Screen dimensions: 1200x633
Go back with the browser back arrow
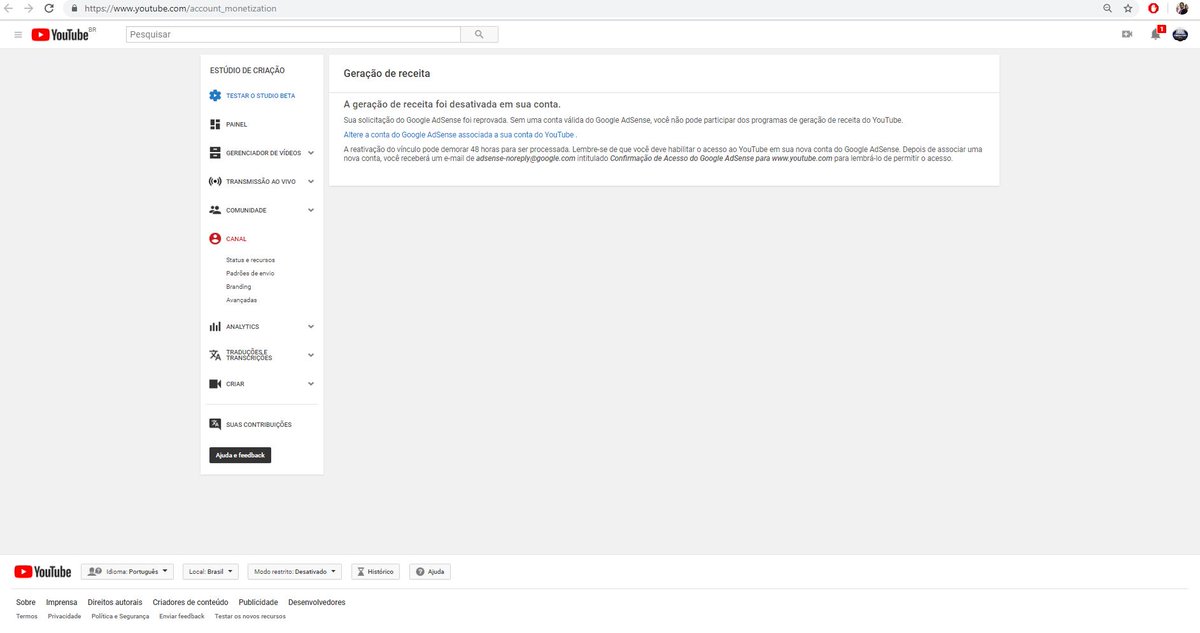[x=9, y=8]
